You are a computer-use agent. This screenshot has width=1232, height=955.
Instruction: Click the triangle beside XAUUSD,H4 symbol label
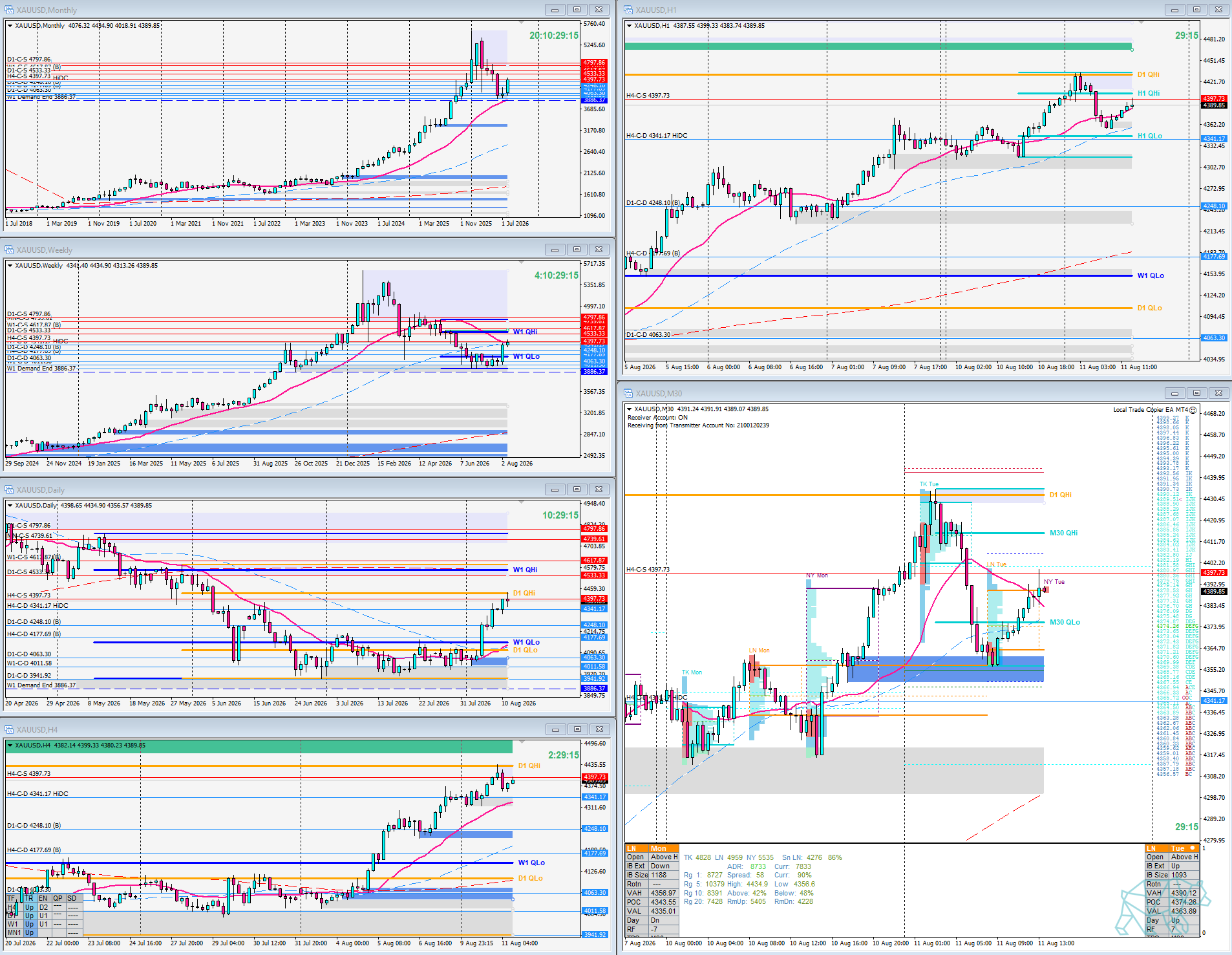click(10, 746)
